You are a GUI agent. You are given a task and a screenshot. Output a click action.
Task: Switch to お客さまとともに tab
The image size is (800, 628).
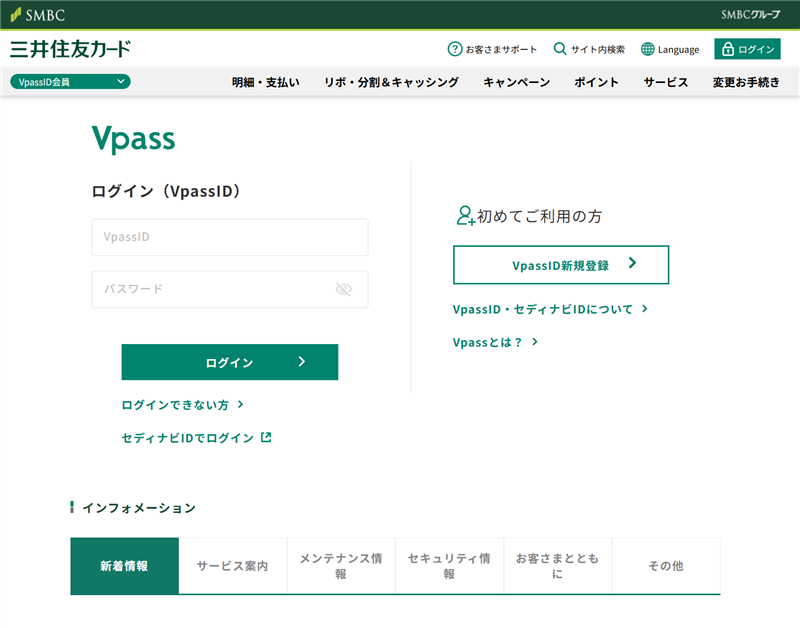(557, 566)
